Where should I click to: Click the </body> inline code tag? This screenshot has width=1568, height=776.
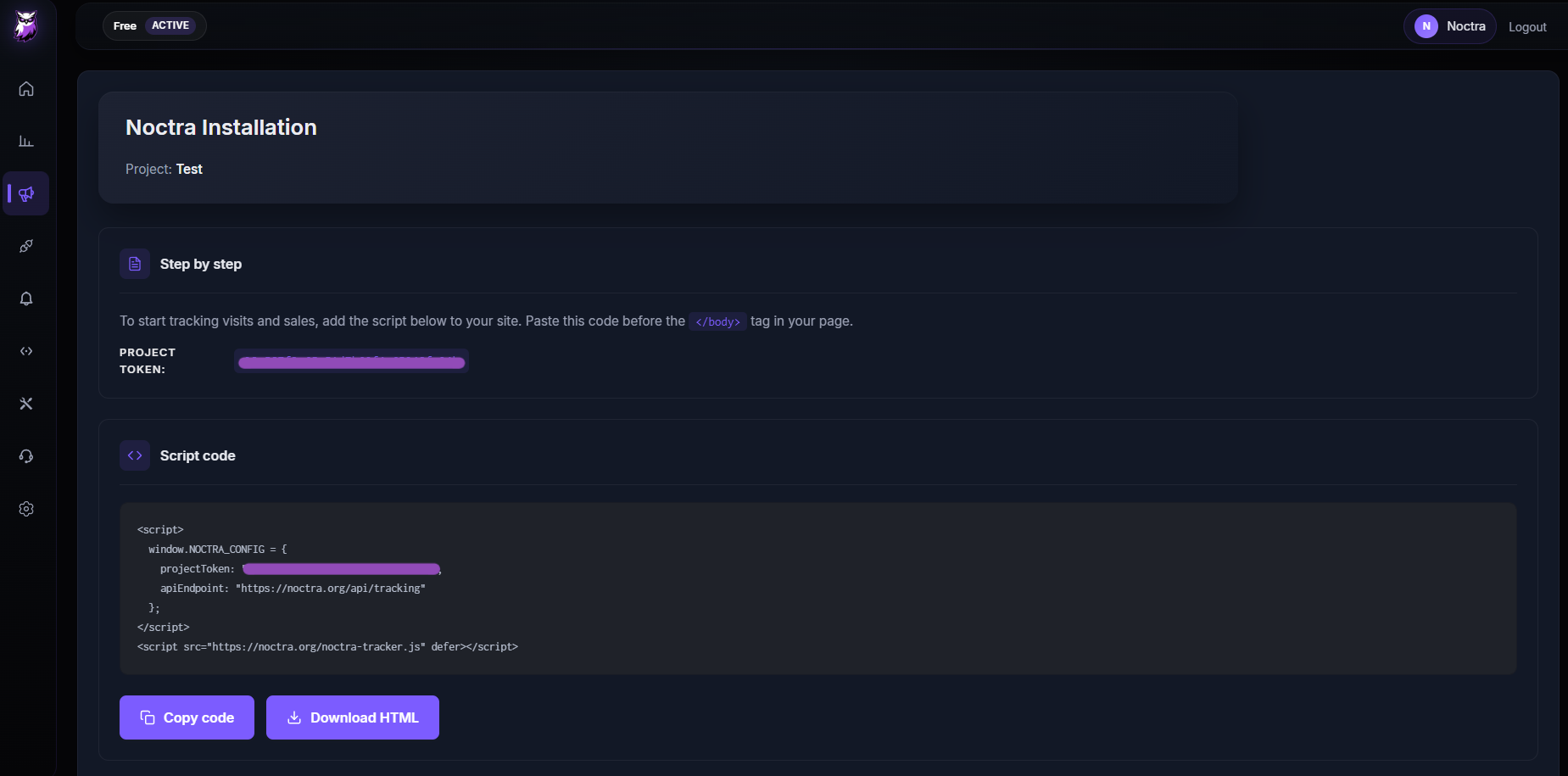tap(717, 321)
